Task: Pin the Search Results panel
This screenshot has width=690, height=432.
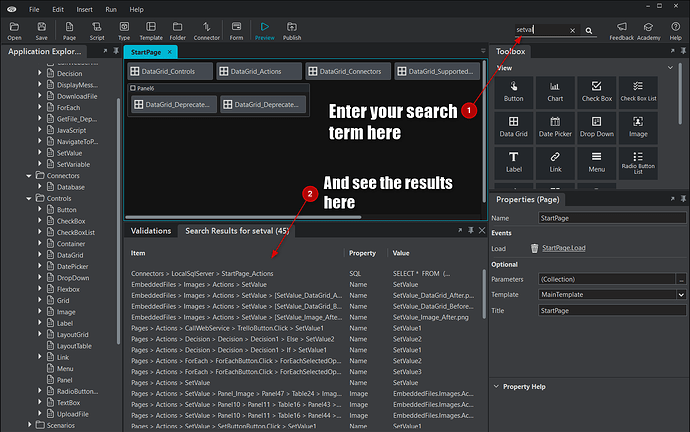Action: coord(471,230)
